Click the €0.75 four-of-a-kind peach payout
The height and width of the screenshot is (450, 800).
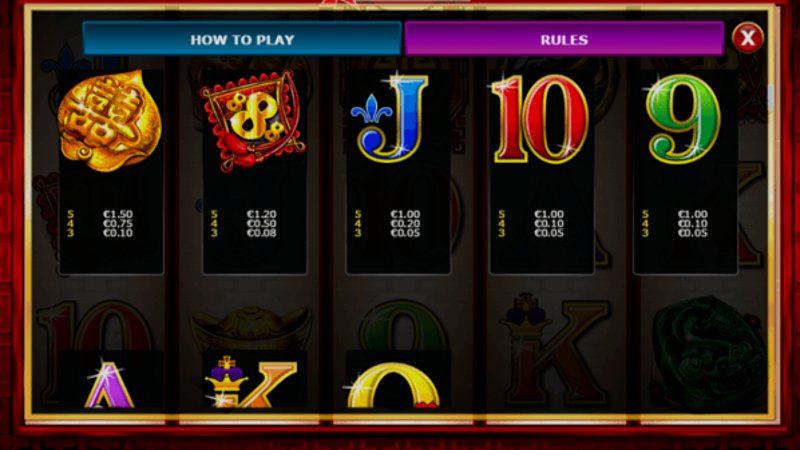coord(118,223)
